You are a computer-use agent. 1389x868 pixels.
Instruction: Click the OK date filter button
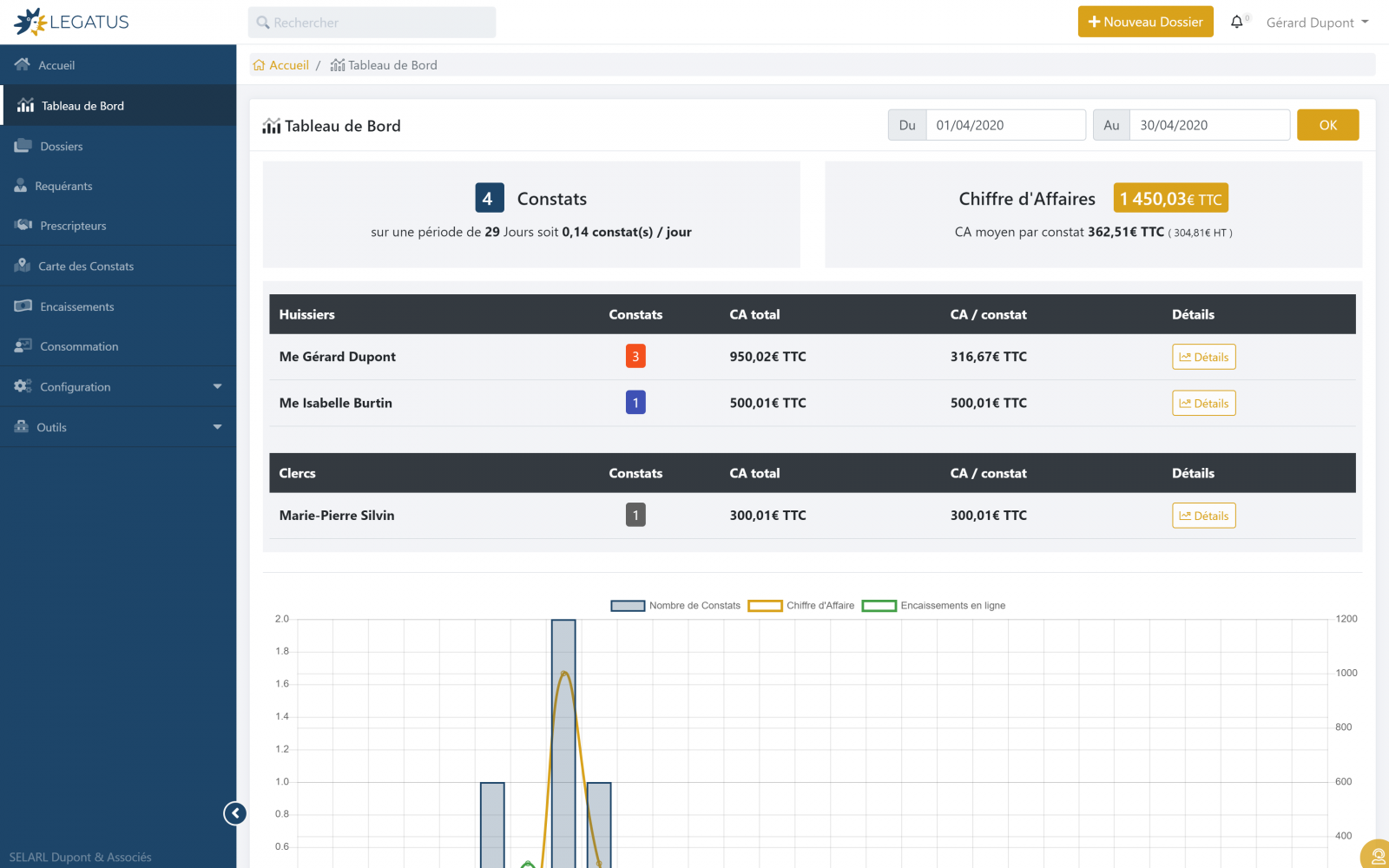tap(1327, 125)
